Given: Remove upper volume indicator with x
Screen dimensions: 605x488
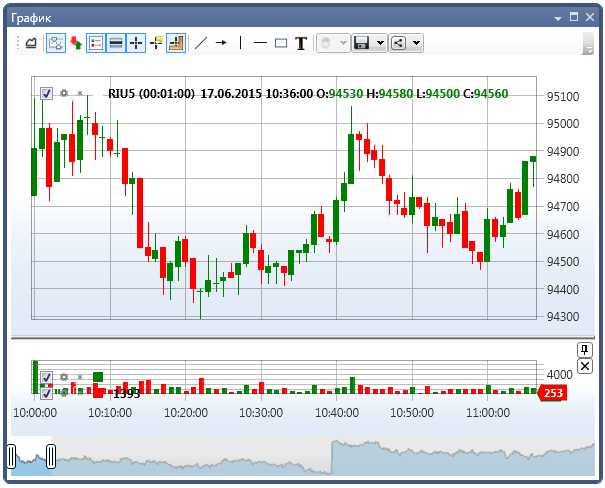Looking at the screenshot, I should (80, 377).
